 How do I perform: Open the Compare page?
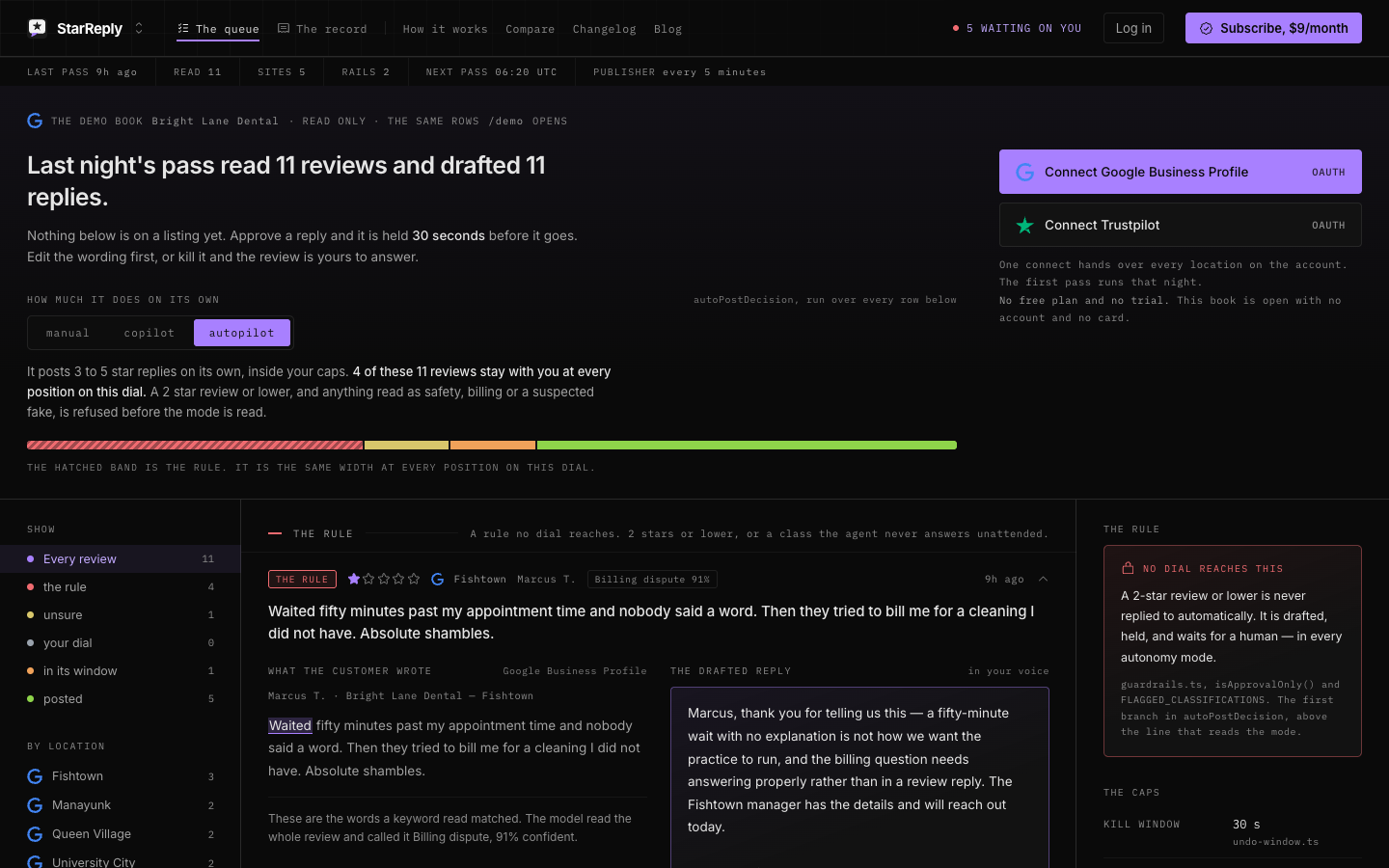(x=531, y=29)
